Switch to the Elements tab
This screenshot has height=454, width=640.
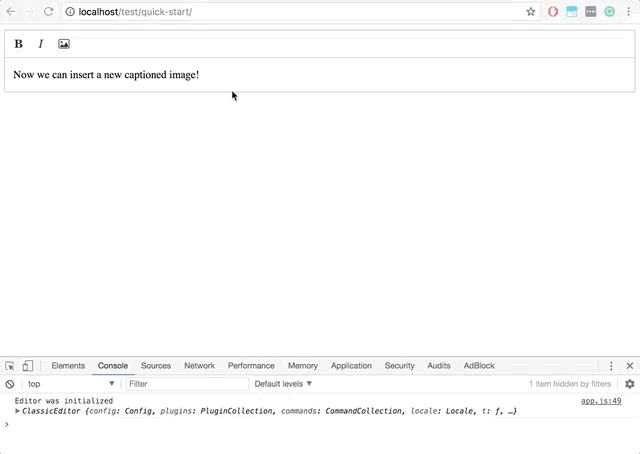click(68, 366)
